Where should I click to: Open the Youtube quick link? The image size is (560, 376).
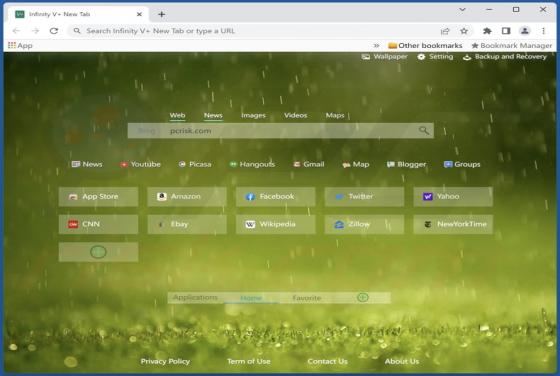tap(140, 164)
